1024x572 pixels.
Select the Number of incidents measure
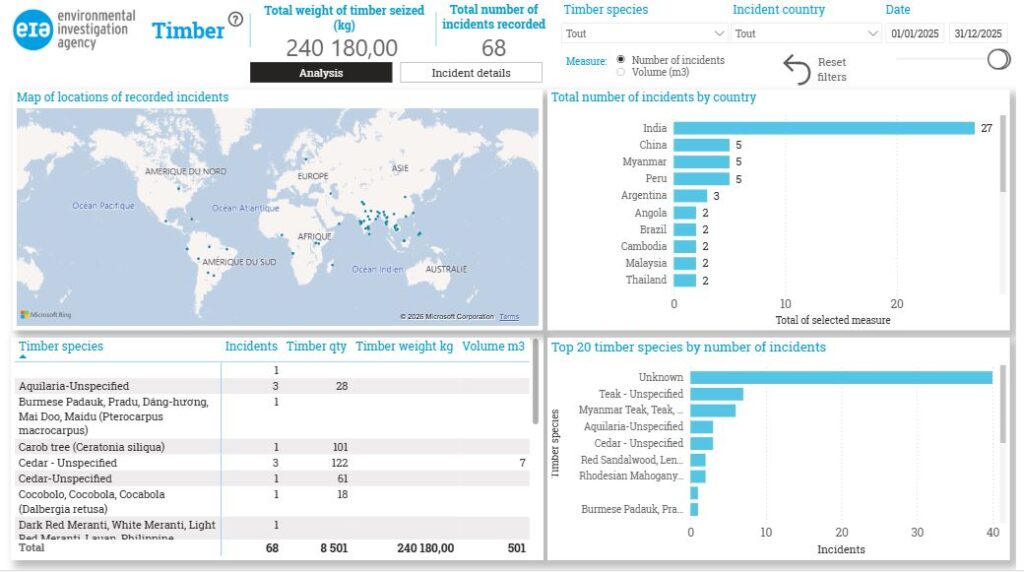click(x=622, y=60)
